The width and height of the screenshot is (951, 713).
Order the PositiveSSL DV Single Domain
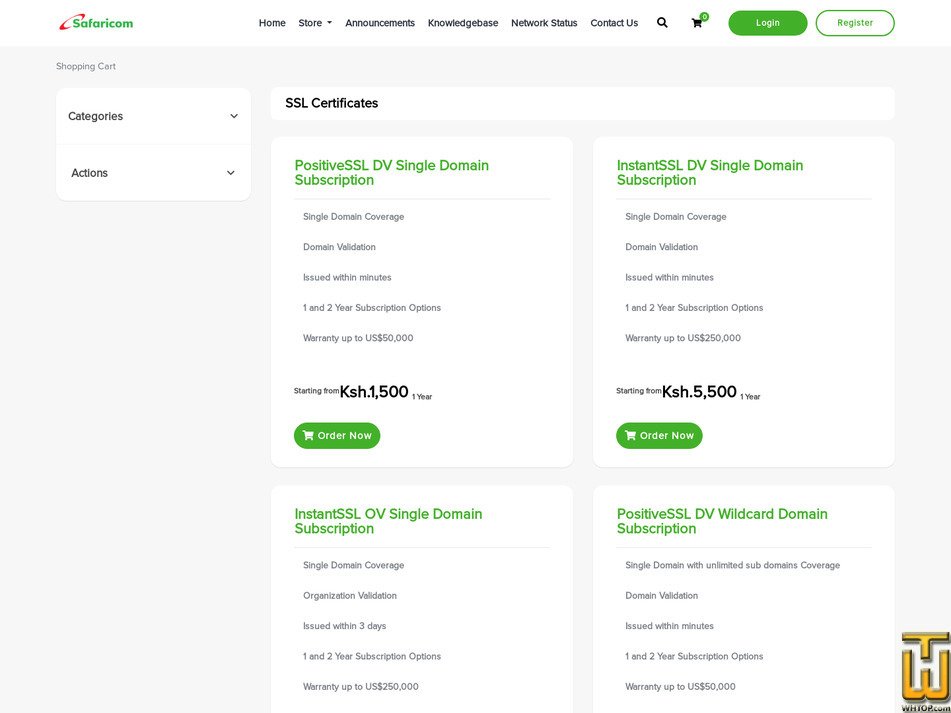337,436
